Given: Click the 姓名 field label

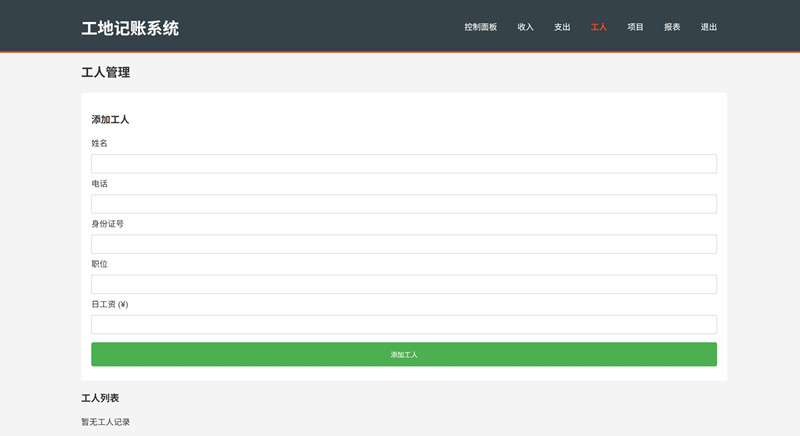Looking at the screenshot, I should pos(99,143).
